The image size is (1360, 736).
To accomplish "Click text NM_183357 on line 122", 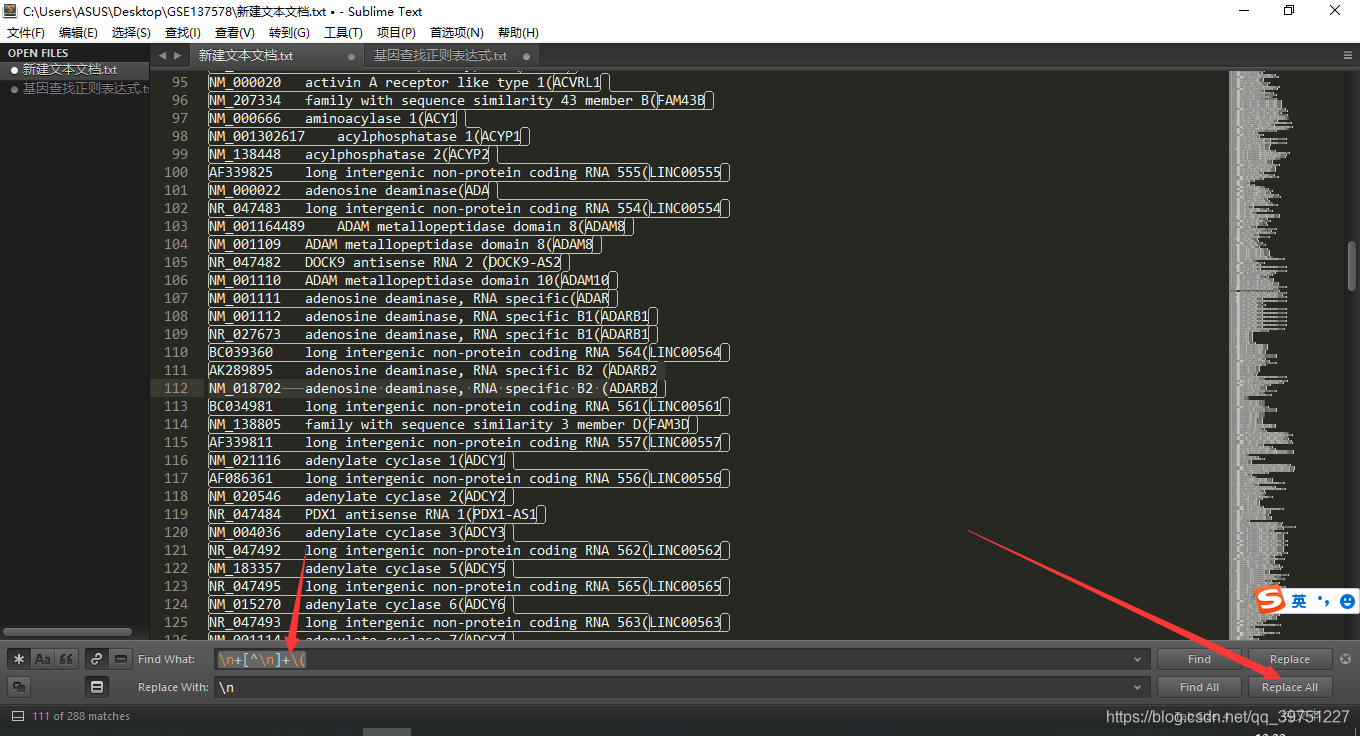I will tap(245, 568).
